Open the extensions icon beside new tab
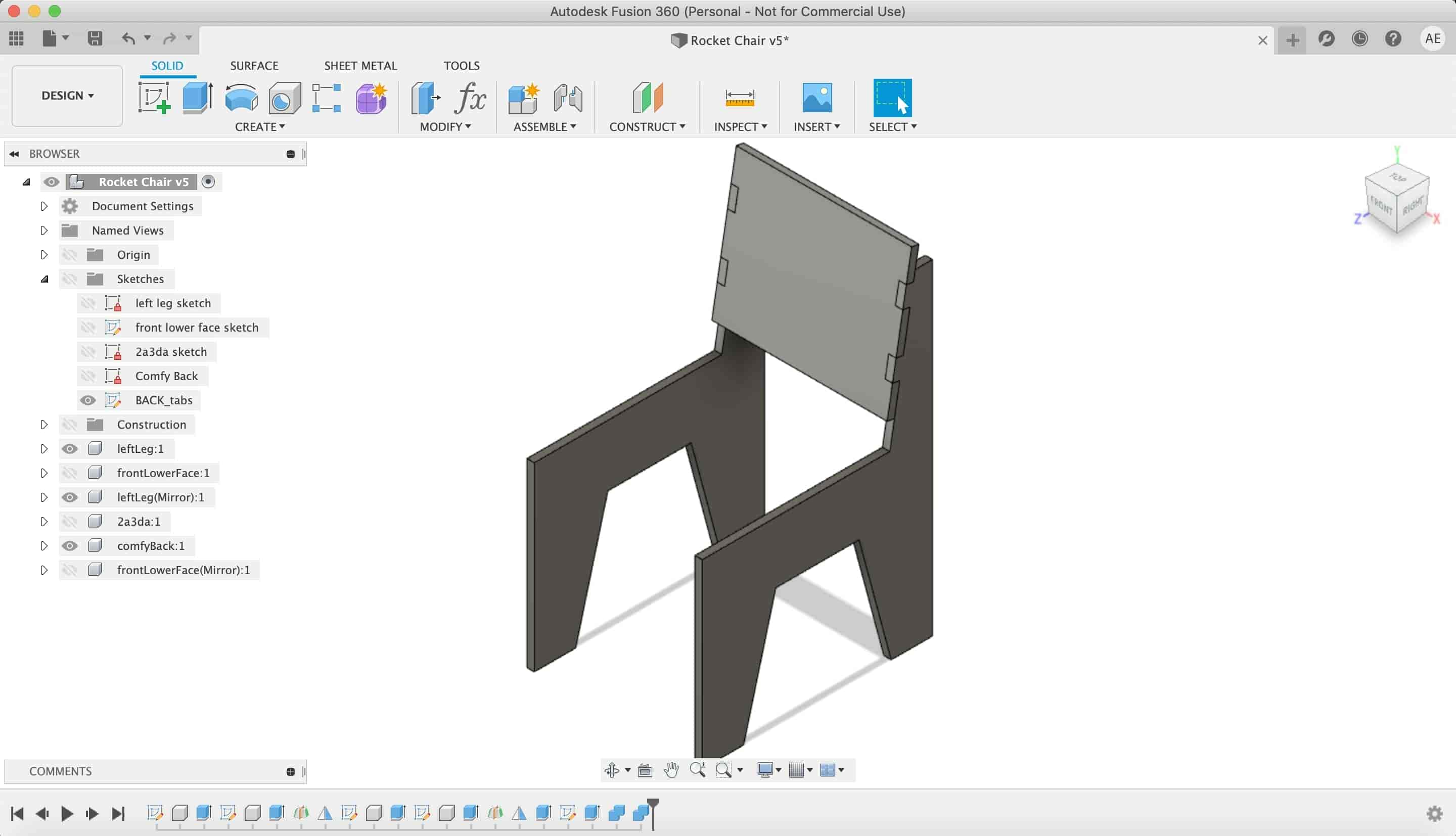The width and height of the screenshot is (1456, 836). pyautogui.click(x=1326, y=38)
